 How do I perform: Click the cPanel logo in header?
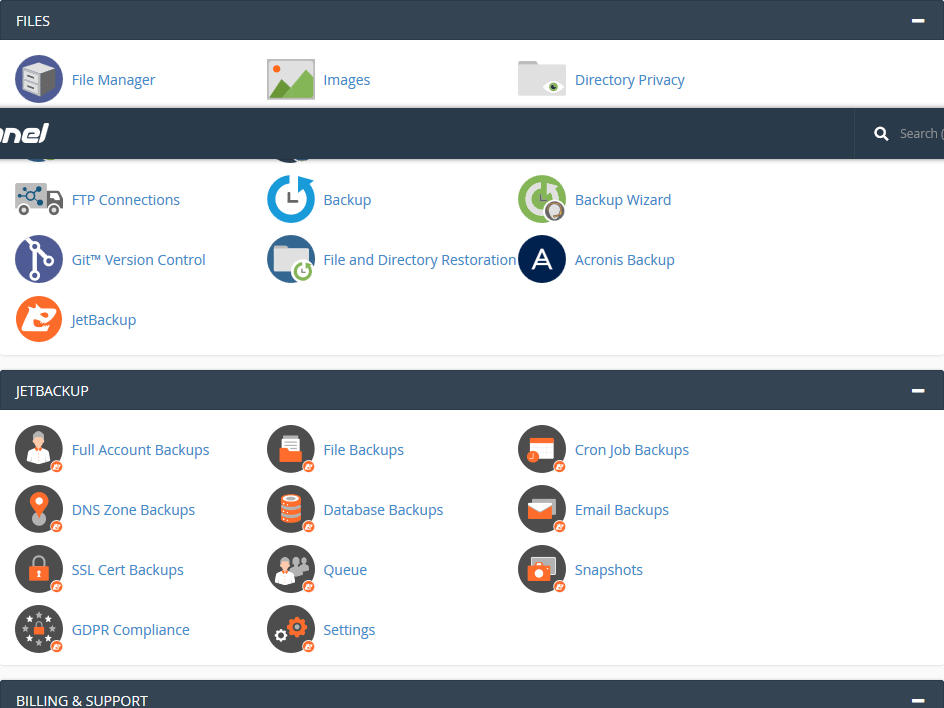click(x=24, y=133)
